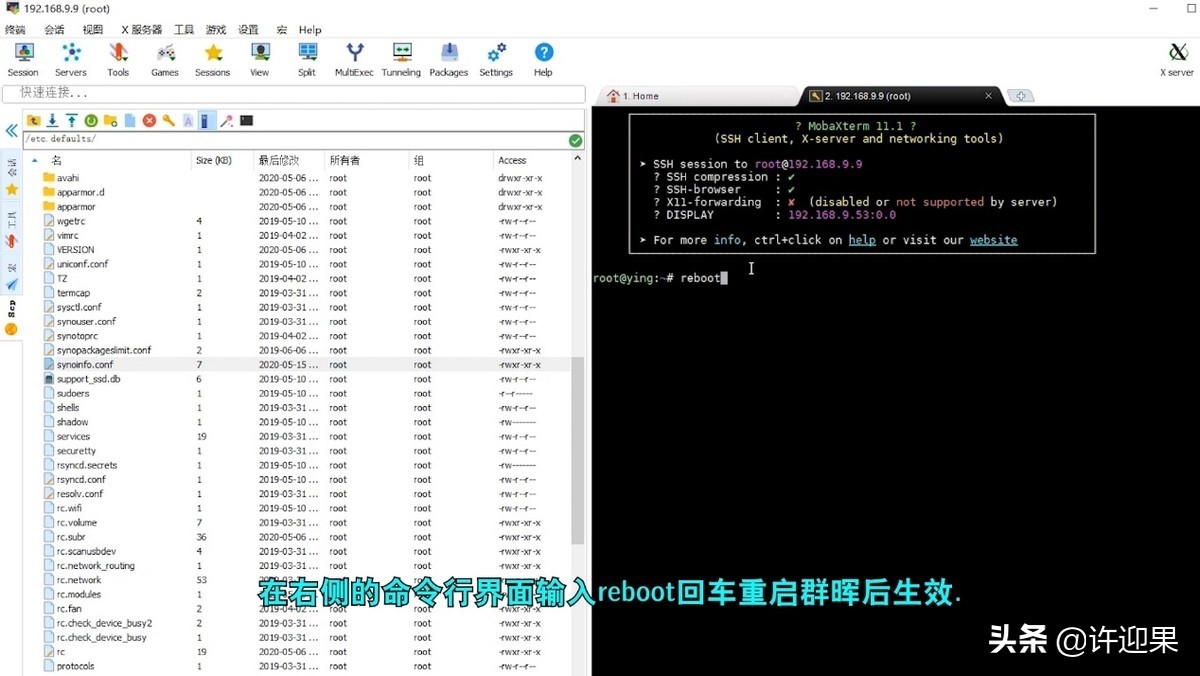Open the Tunneling toolbar icon
Screen dimensions: 1200x676
[401, 59]
